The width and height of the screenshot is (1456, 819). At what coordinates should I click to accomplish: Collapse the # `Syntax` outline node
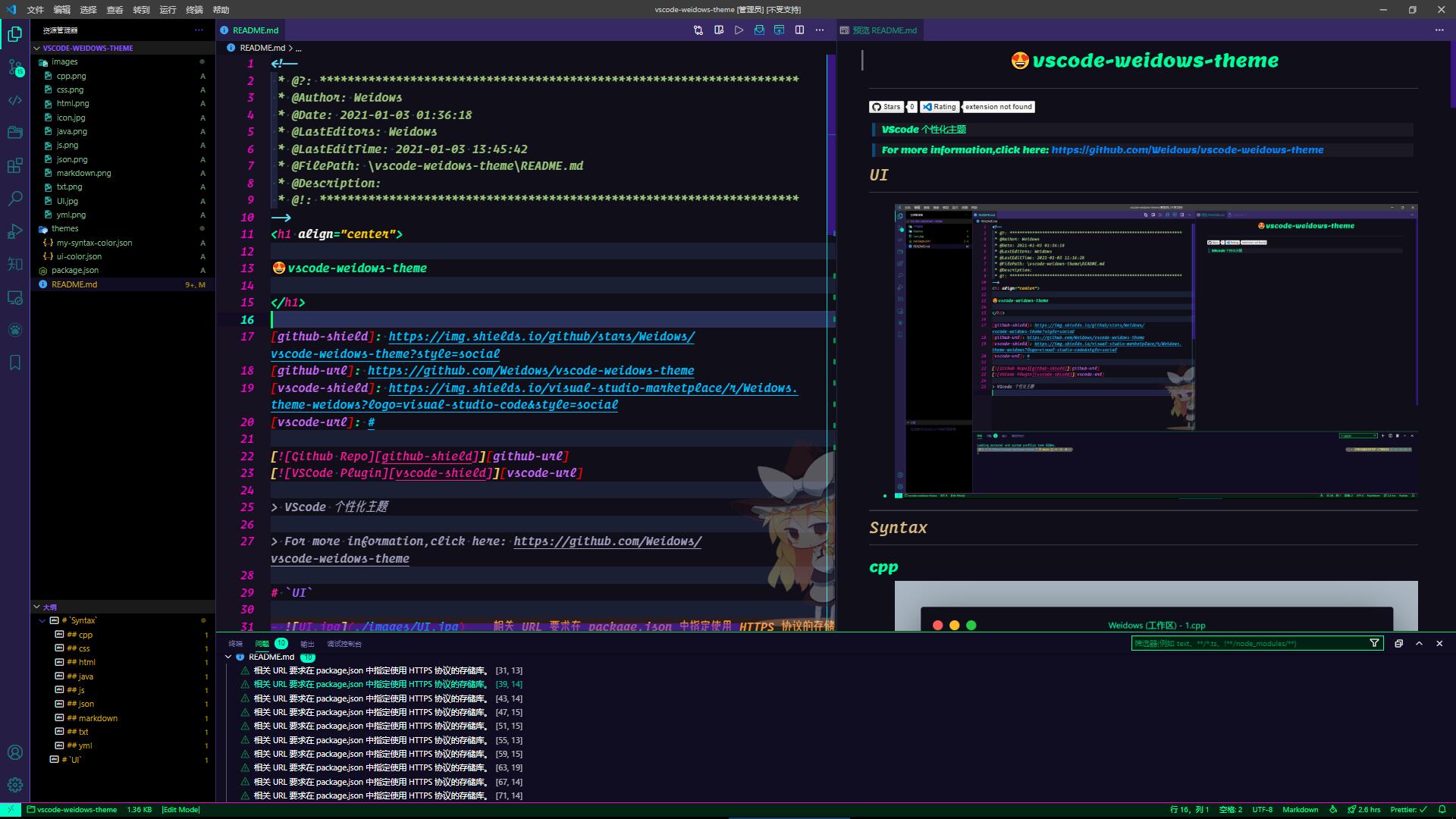coord(42,620)
